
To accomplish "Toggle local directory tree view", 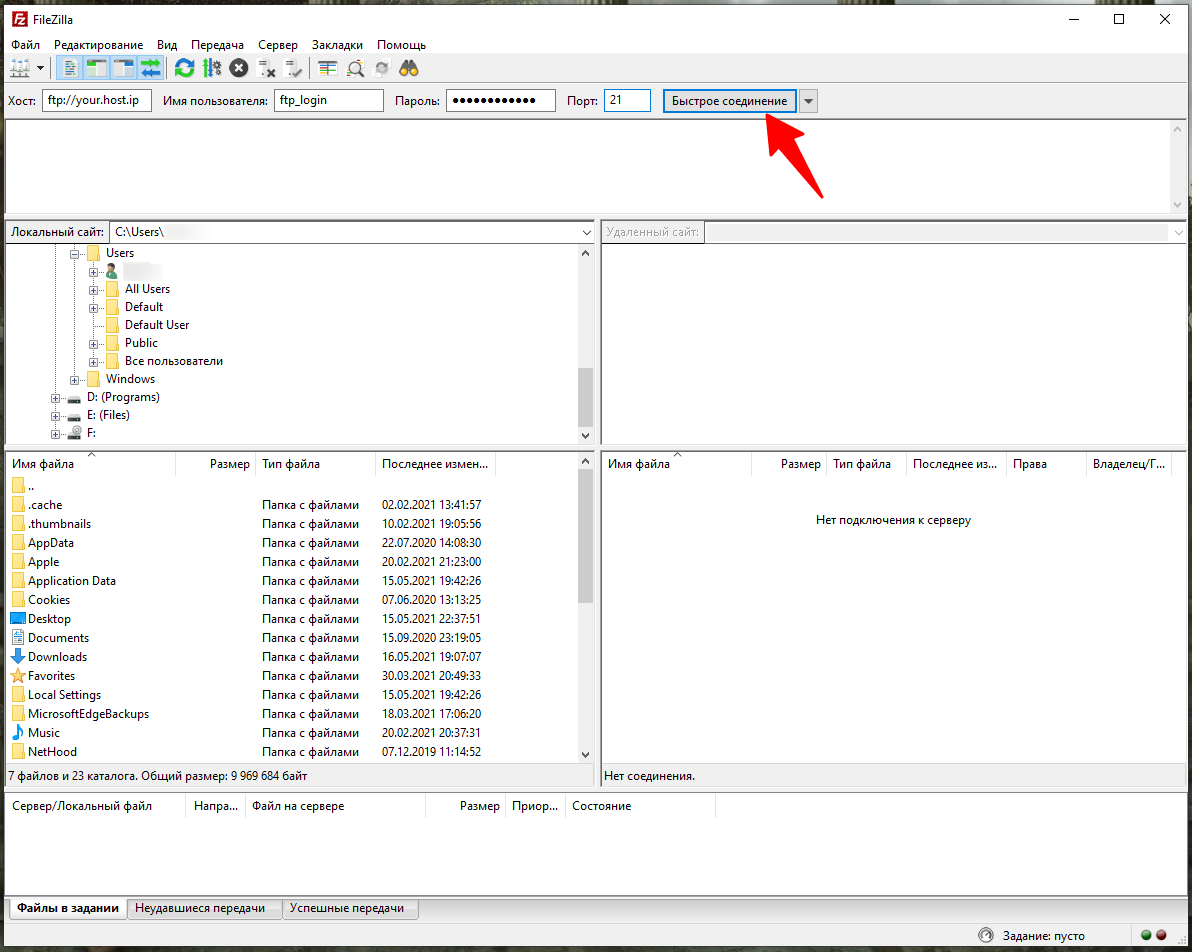I will (x=97, y=68).
